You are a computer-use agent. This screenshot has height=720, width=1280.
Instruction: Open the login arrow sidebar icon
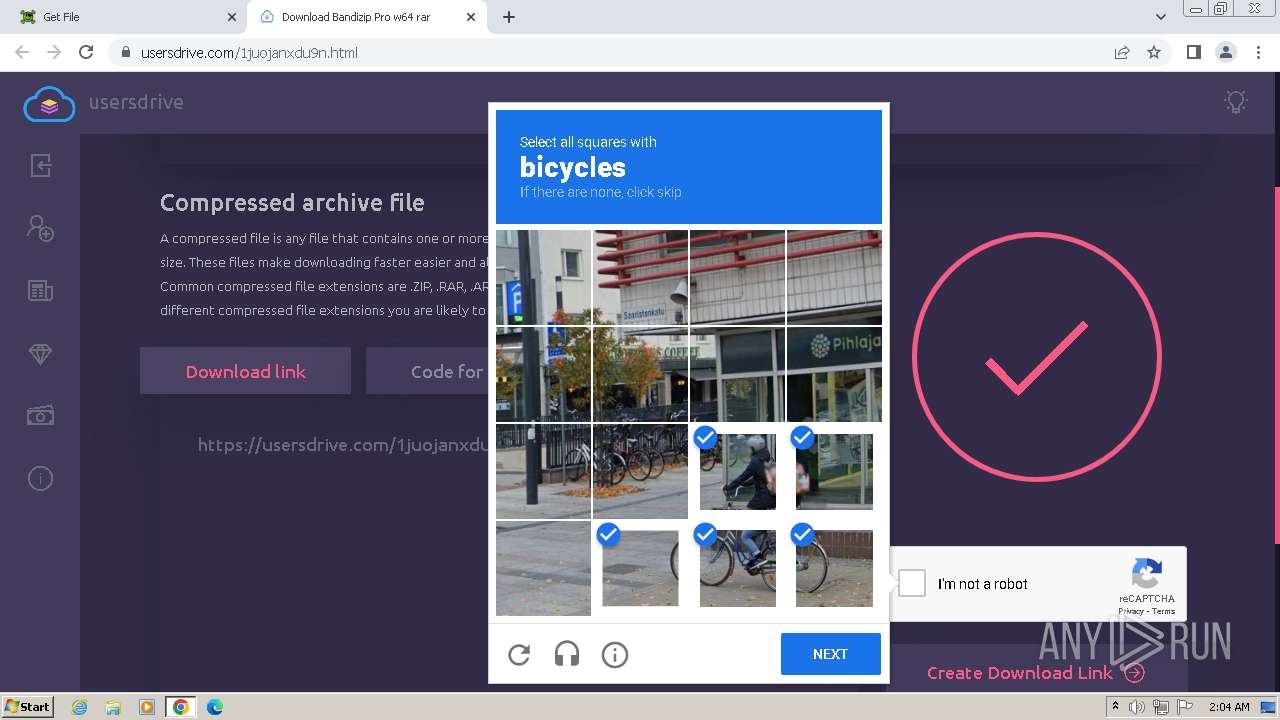tap(40, 165)
